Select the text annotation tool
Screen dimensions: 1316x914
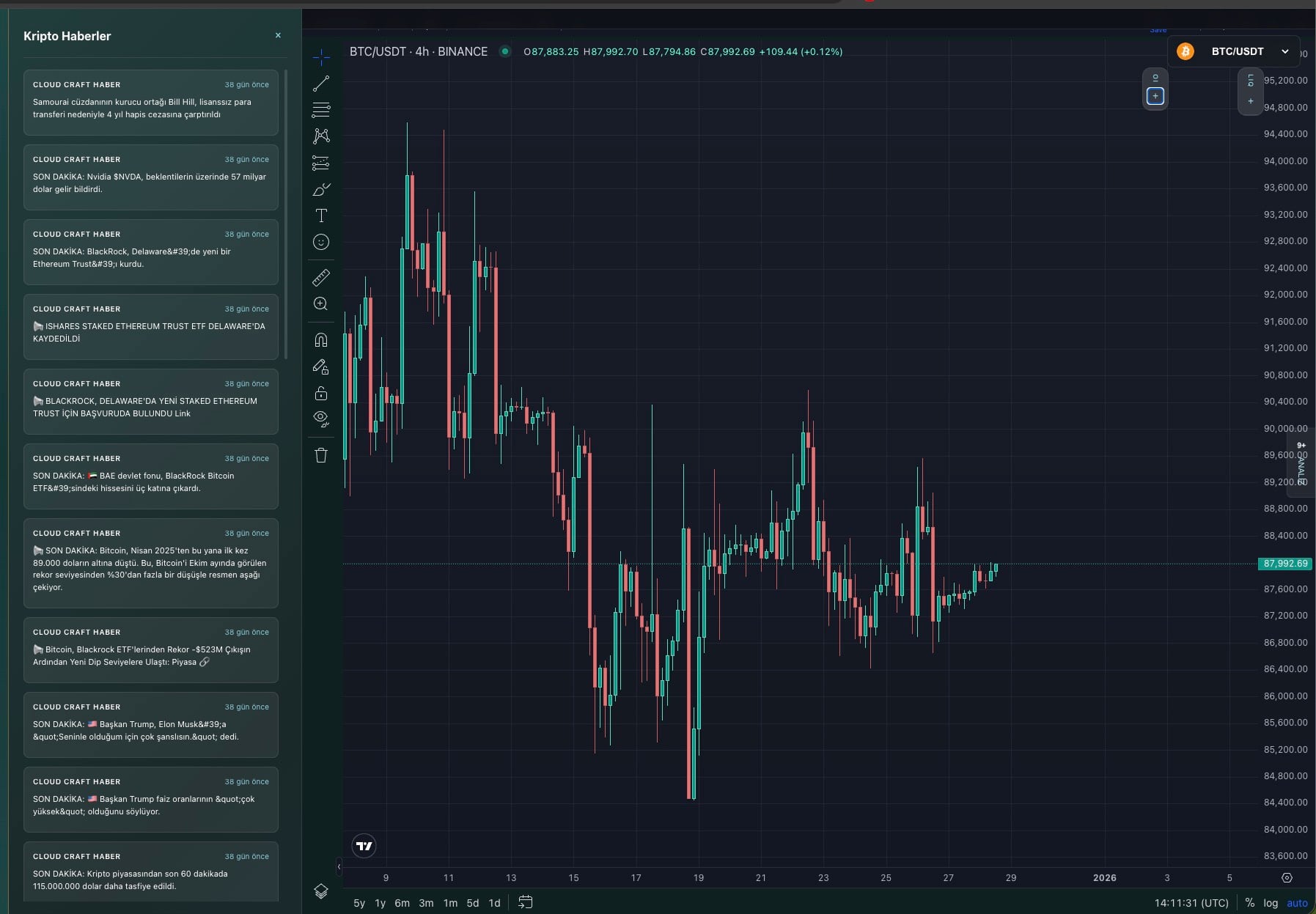pos(321,215)
